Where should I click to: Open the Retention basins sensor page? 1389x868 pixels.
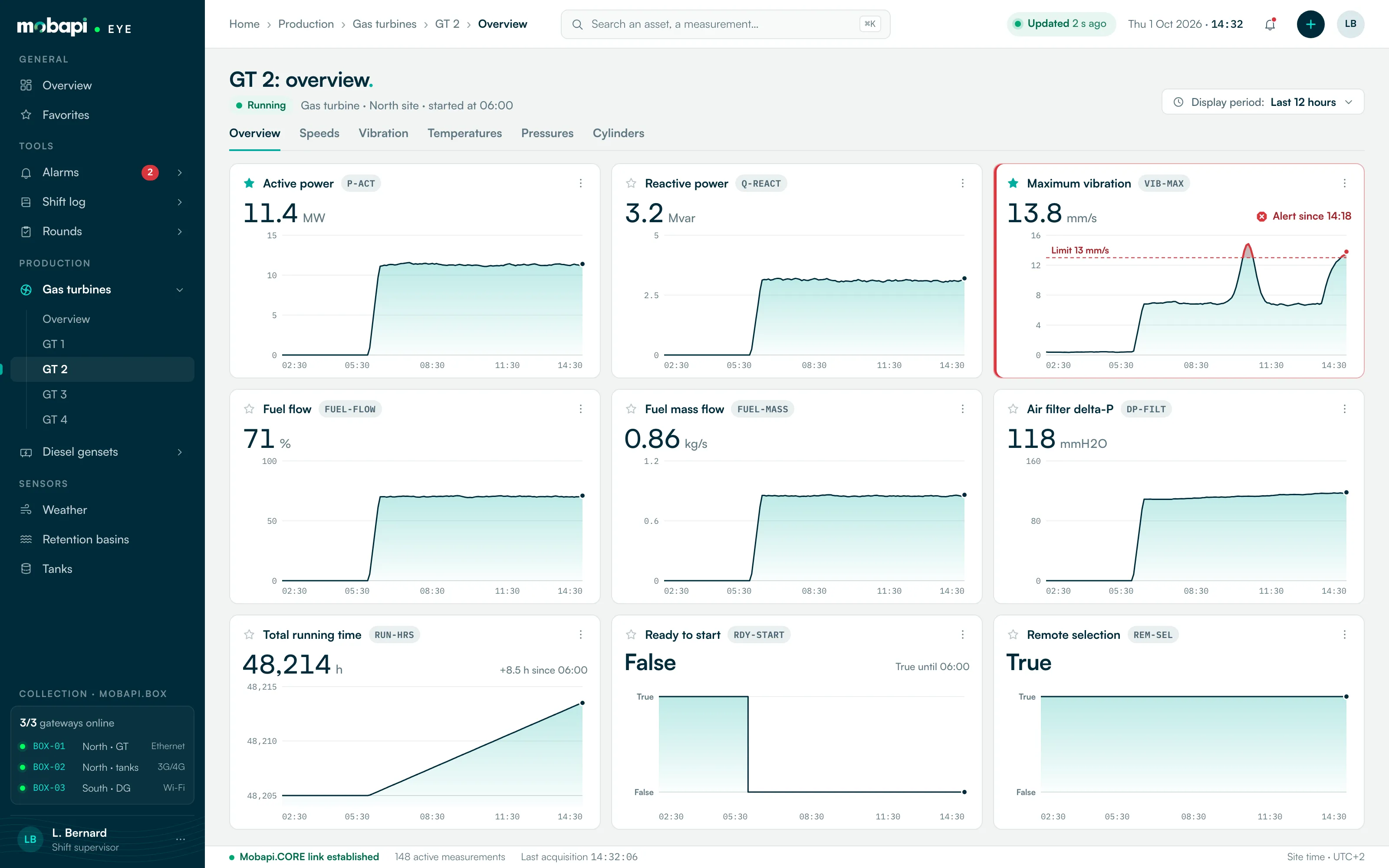click(x=102, y=539)
